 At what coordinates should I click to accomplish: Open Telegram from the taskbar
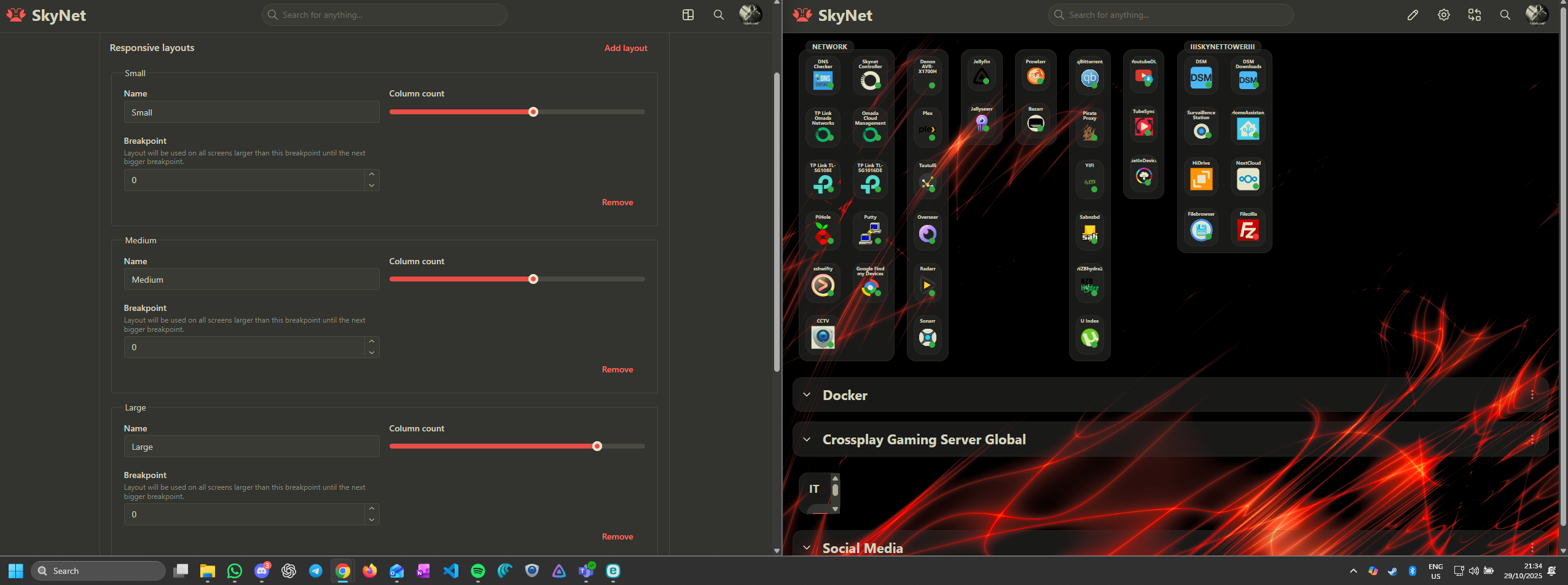(315, 571)
